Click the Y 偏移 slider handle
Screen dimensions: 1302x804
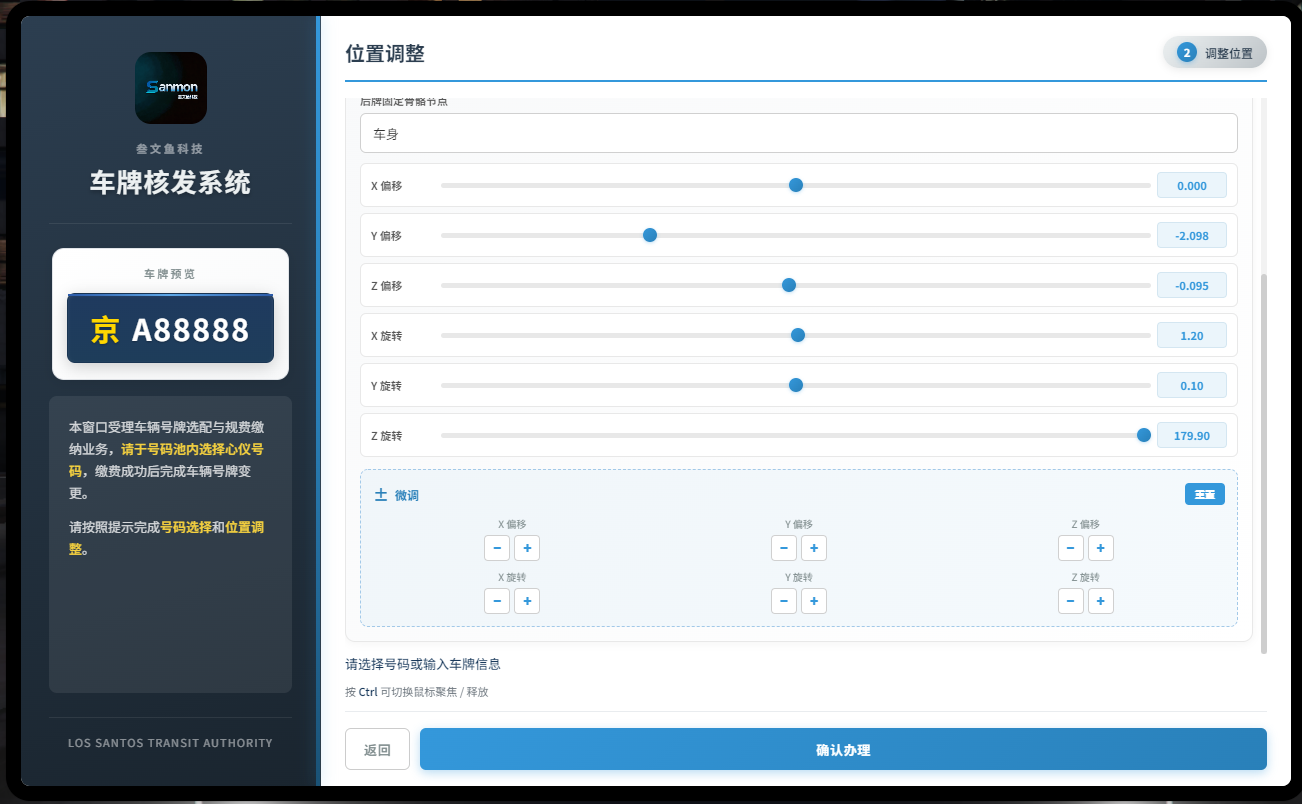pyautogui.click(x=650, y=235)
